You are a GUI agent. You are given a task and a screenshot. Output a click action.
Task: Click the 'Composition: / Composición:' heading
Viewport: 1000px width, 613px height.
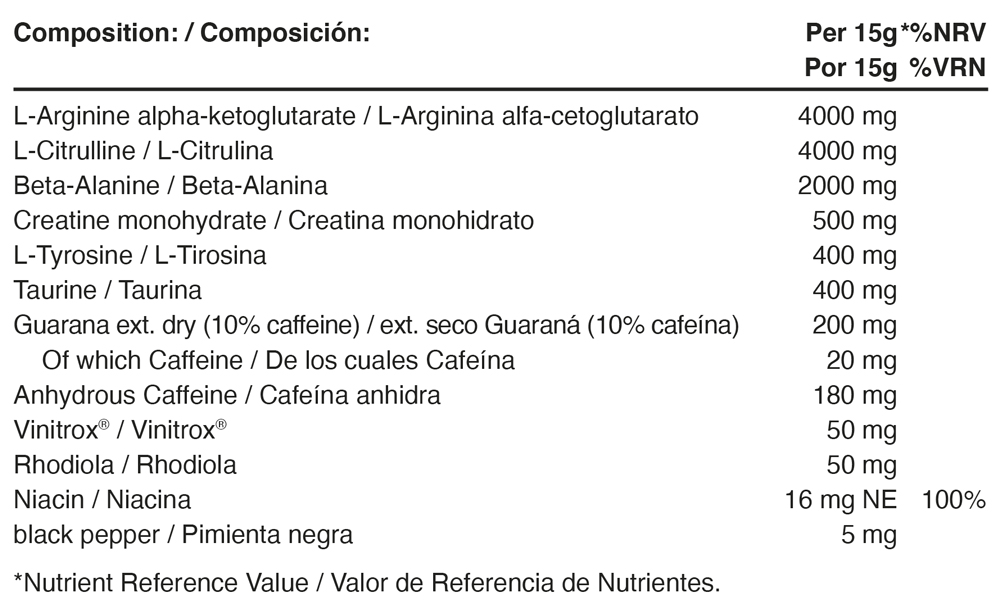(x=192, y=33)
